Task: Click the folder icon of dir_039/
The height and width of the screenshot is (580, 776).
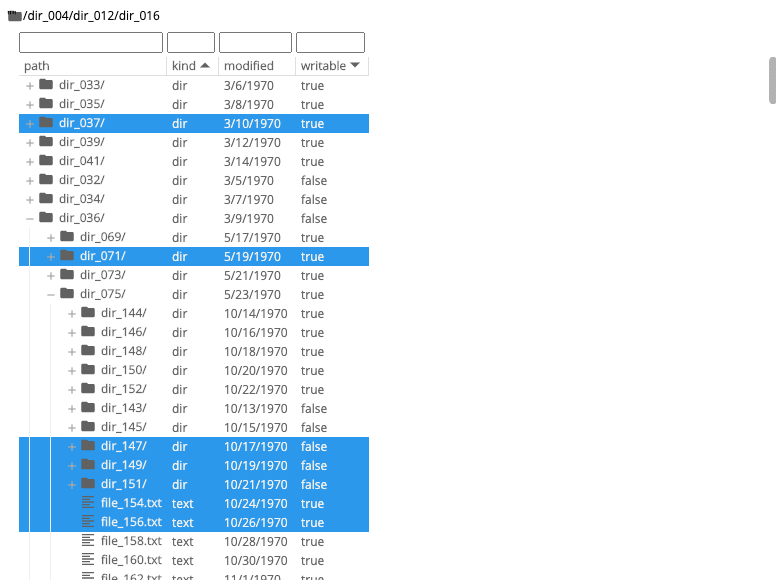Action: (46, 142)
